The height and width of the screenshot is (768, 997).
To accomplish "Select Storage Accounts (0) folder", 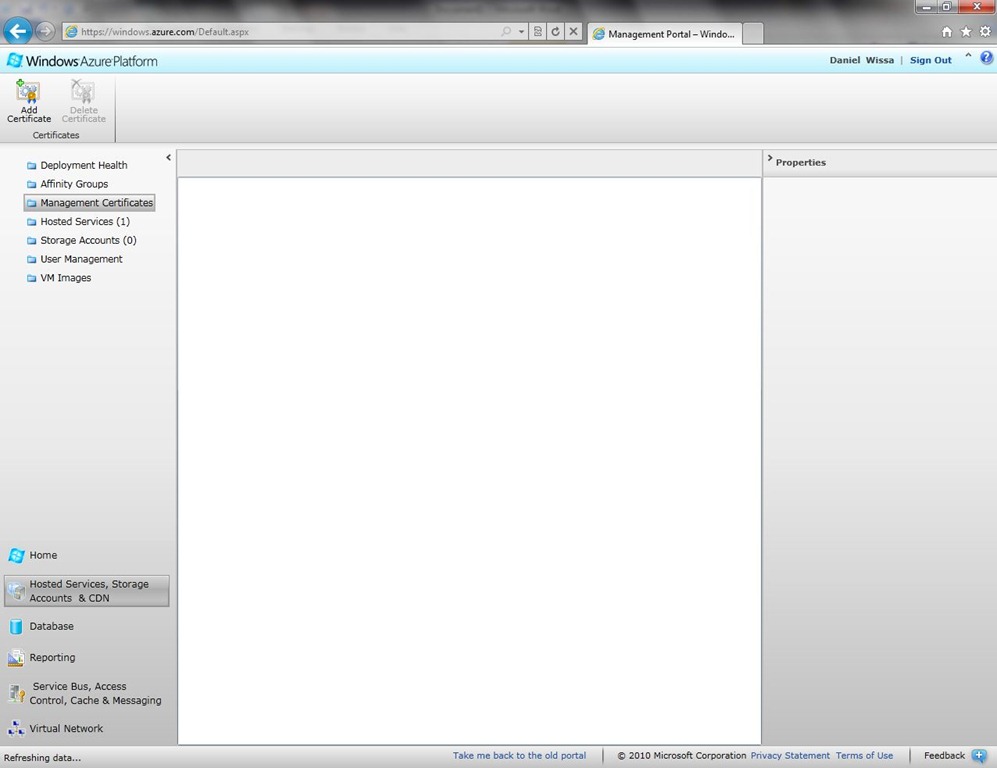I will 88,241.
